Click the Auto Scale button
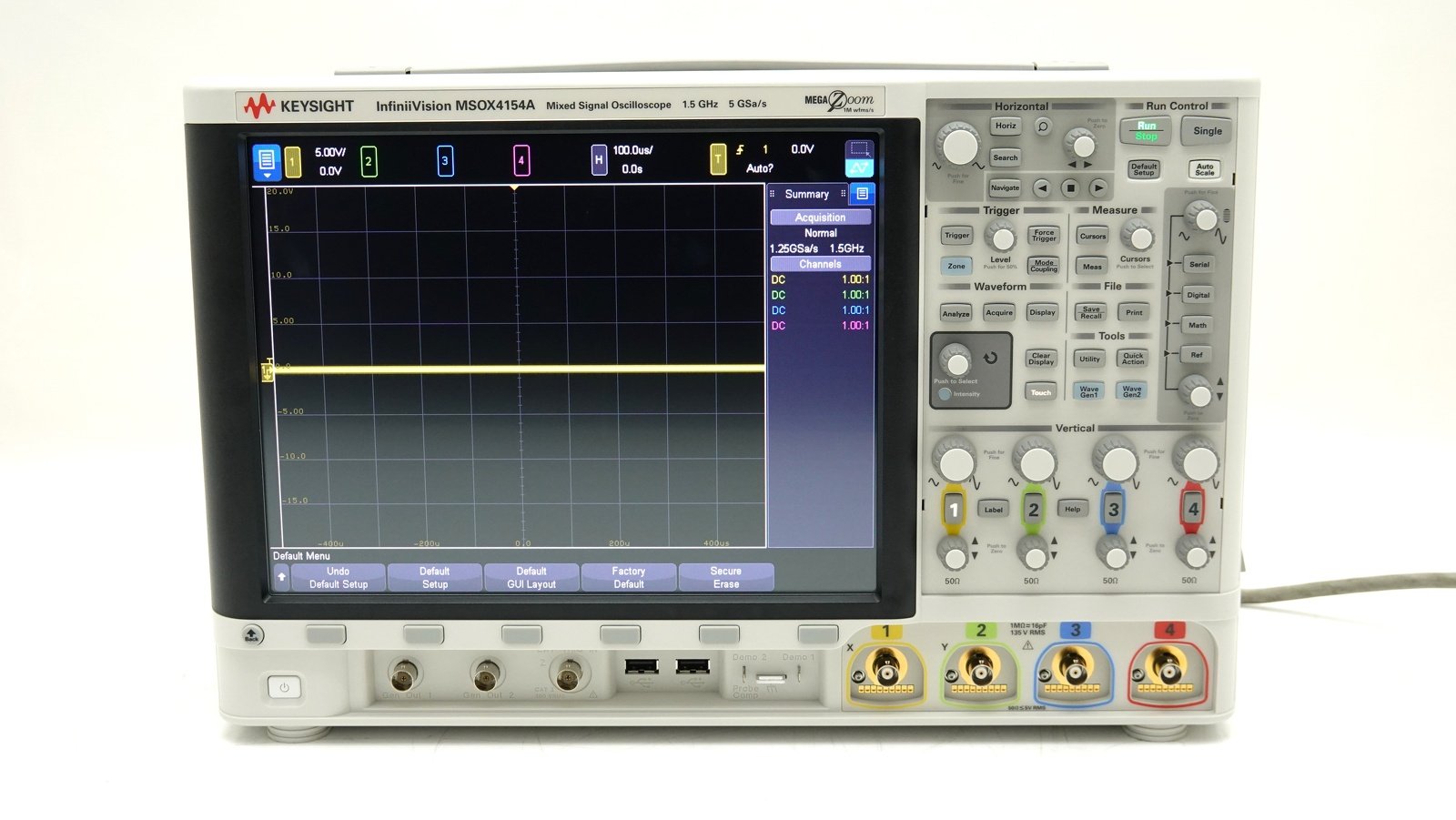 (1205, 169)
